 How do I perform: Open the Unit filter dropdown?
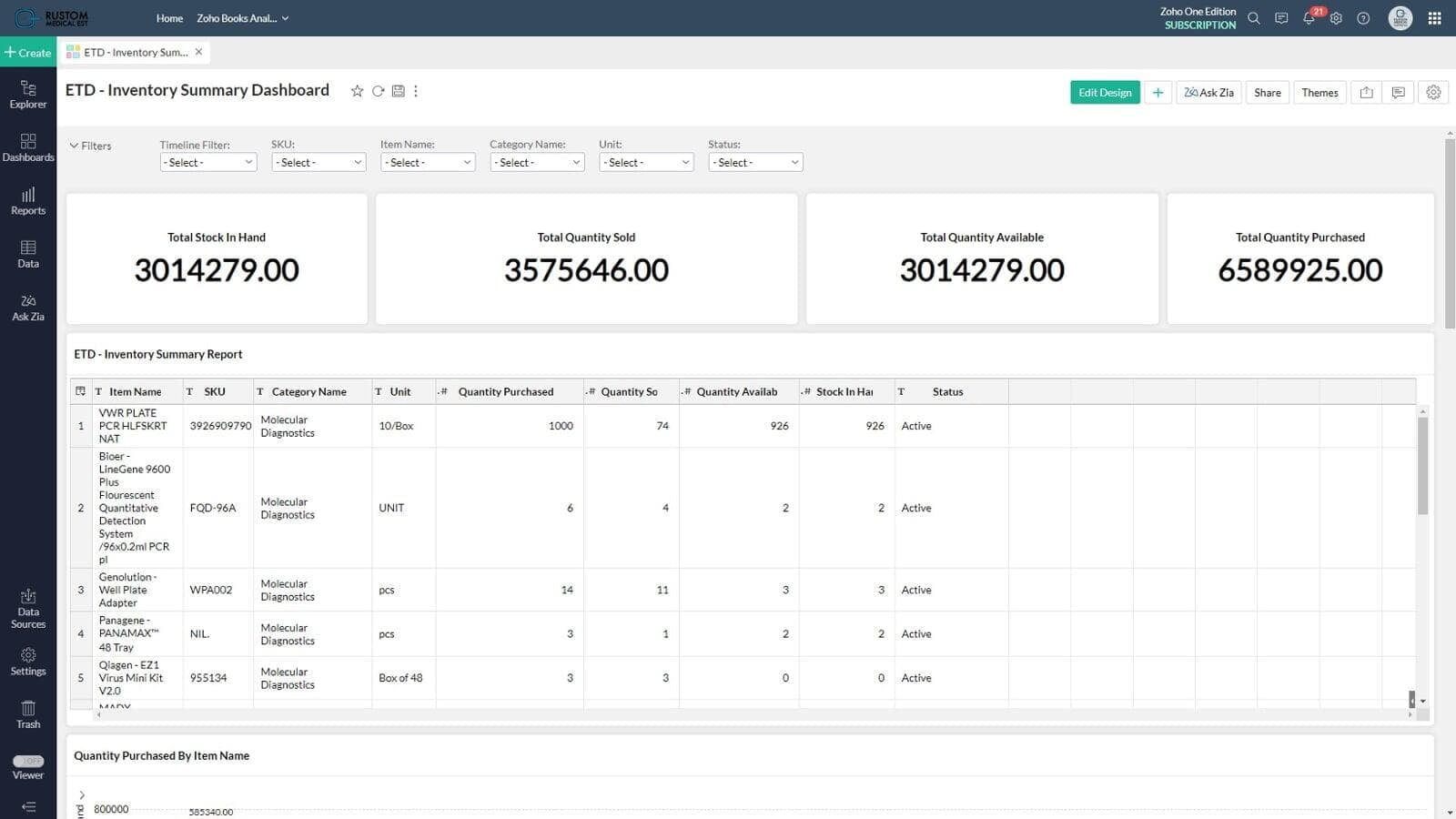coord(646,162)
